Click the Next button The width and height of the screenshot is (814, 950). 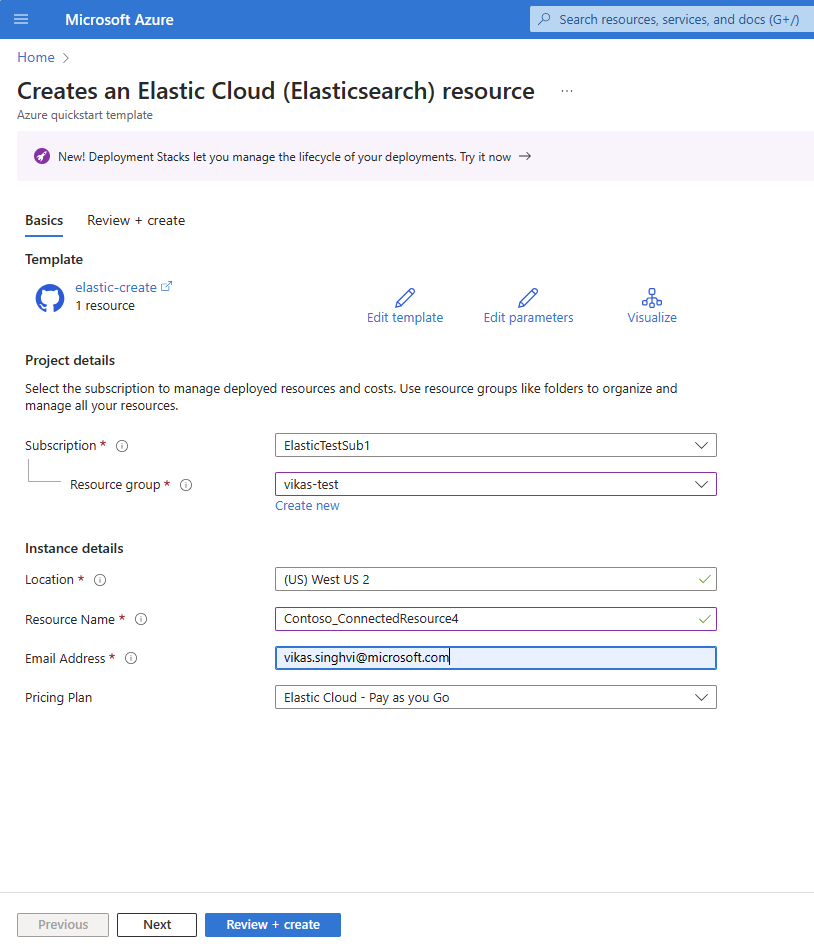coord(157,925)
